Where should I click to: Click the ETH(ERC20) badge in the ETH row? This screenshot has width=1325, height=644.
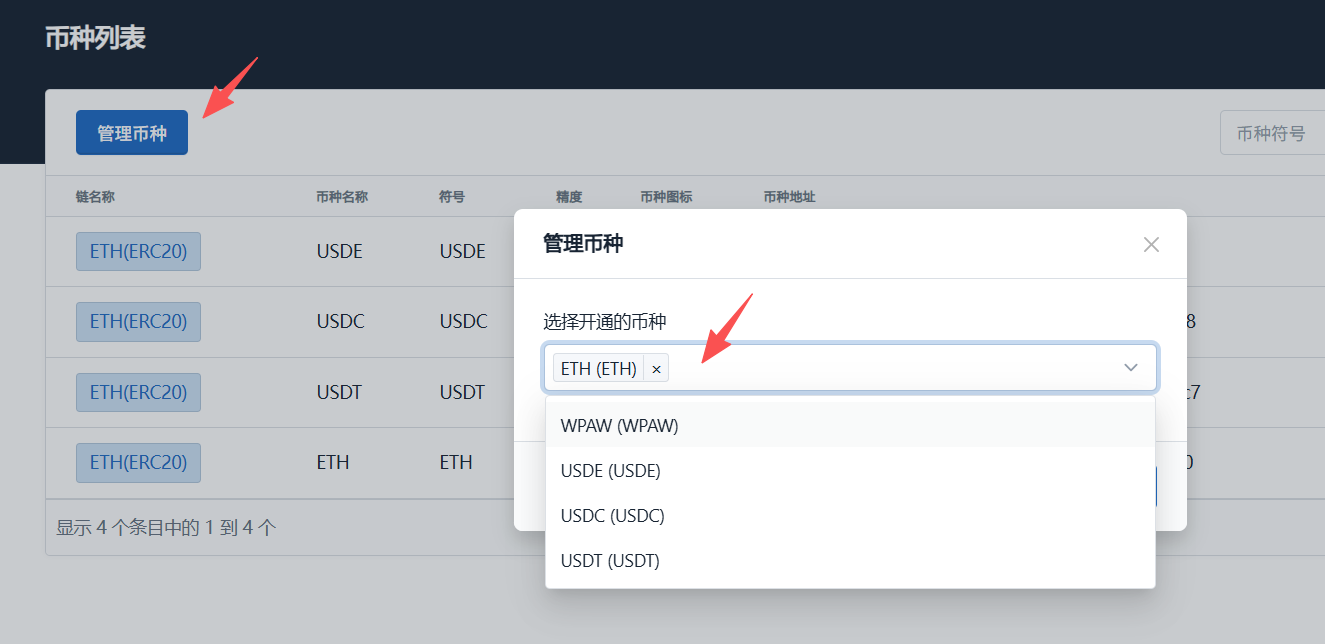pos(138,462)
